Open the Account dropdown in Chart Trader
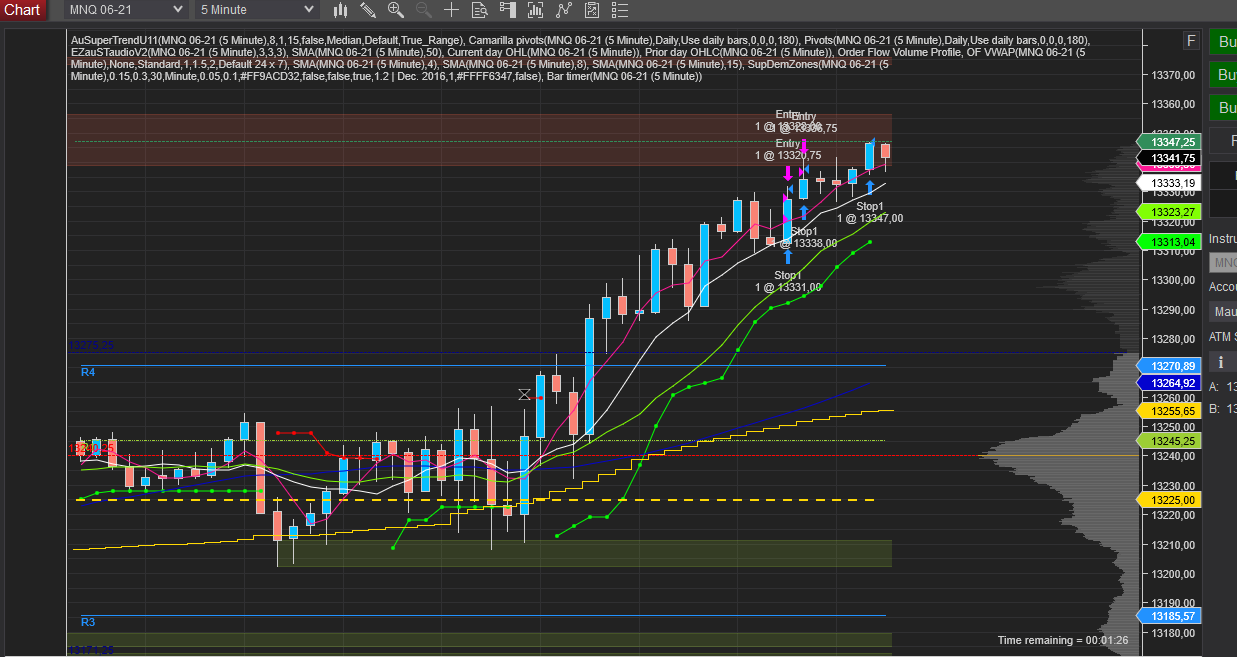This screenshot has width=1237, height=657. click(1222, 311)
